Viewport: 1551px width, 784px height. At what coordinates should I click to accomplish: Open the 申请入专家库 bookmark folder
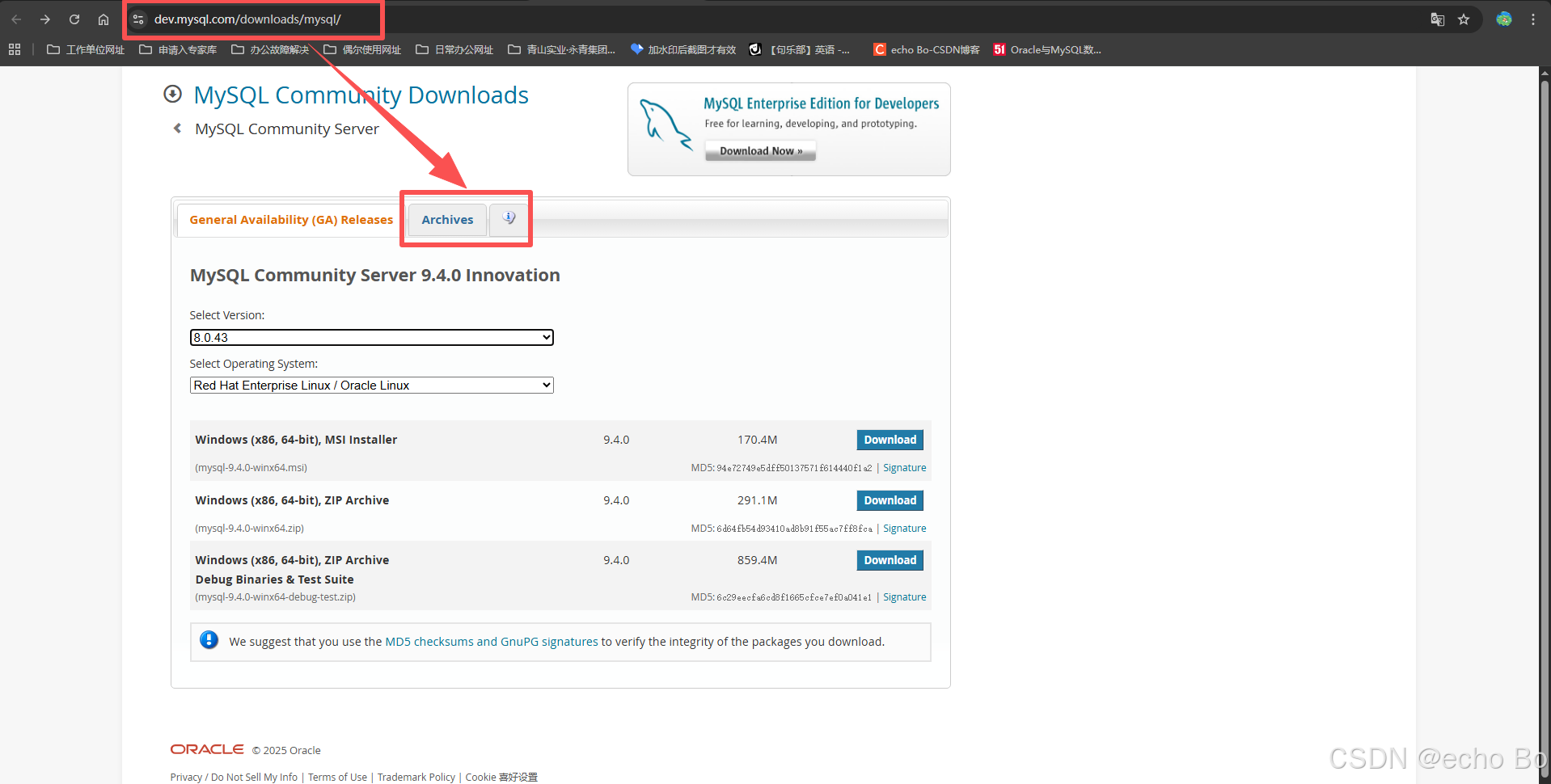(178, 49)
